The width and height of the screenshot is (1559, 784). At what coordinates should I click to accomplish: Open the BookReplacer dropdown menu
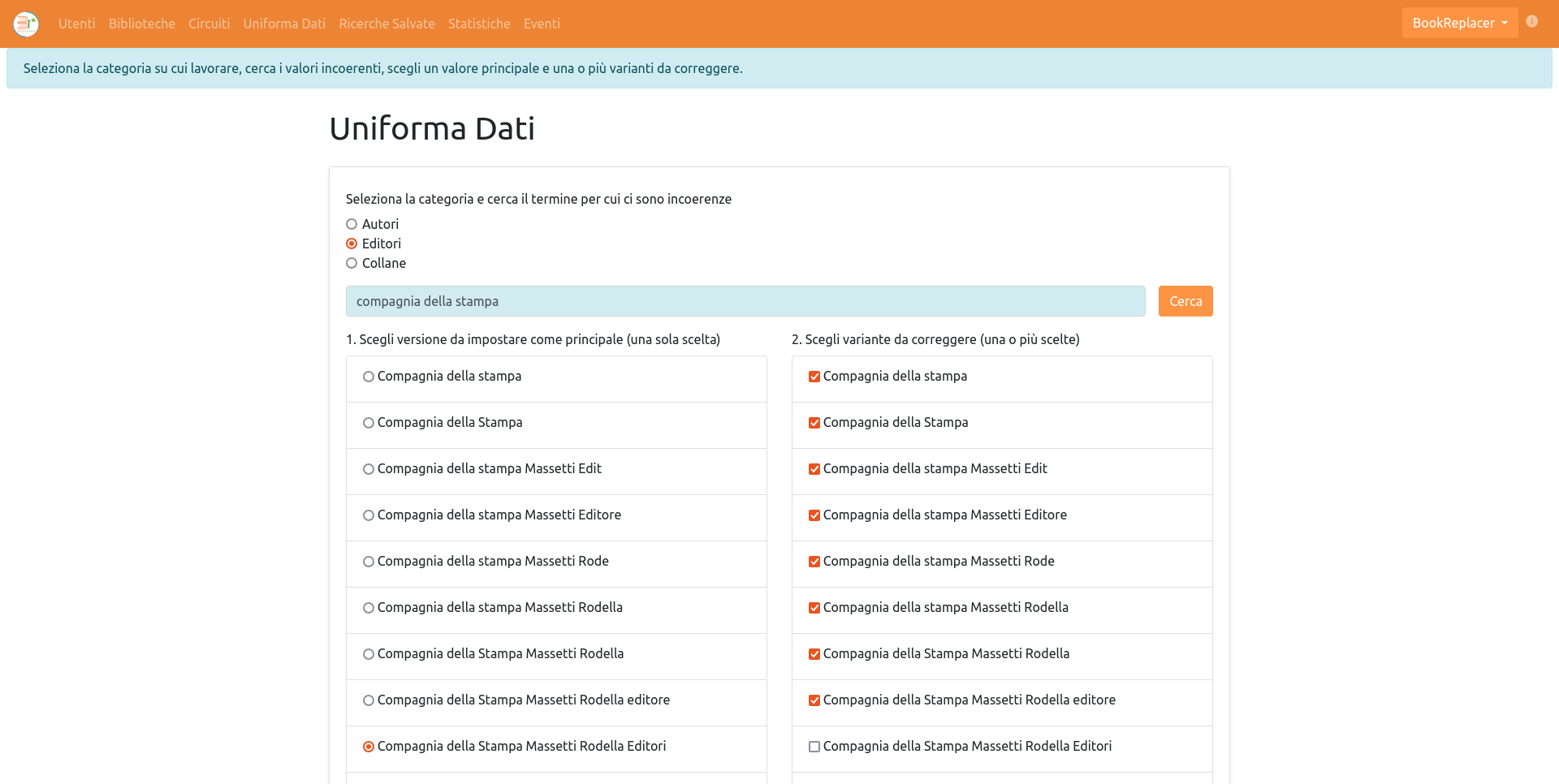(1459, 23)
